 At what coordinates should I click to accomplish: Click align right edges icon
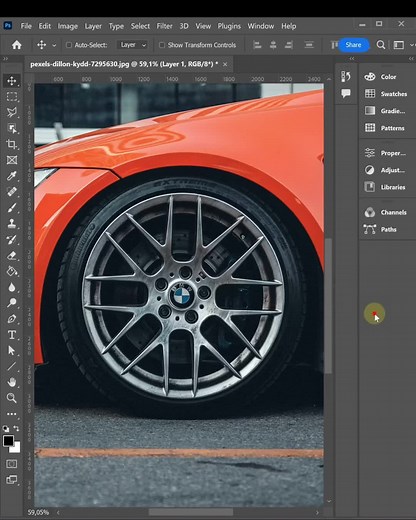coord(289,45)
